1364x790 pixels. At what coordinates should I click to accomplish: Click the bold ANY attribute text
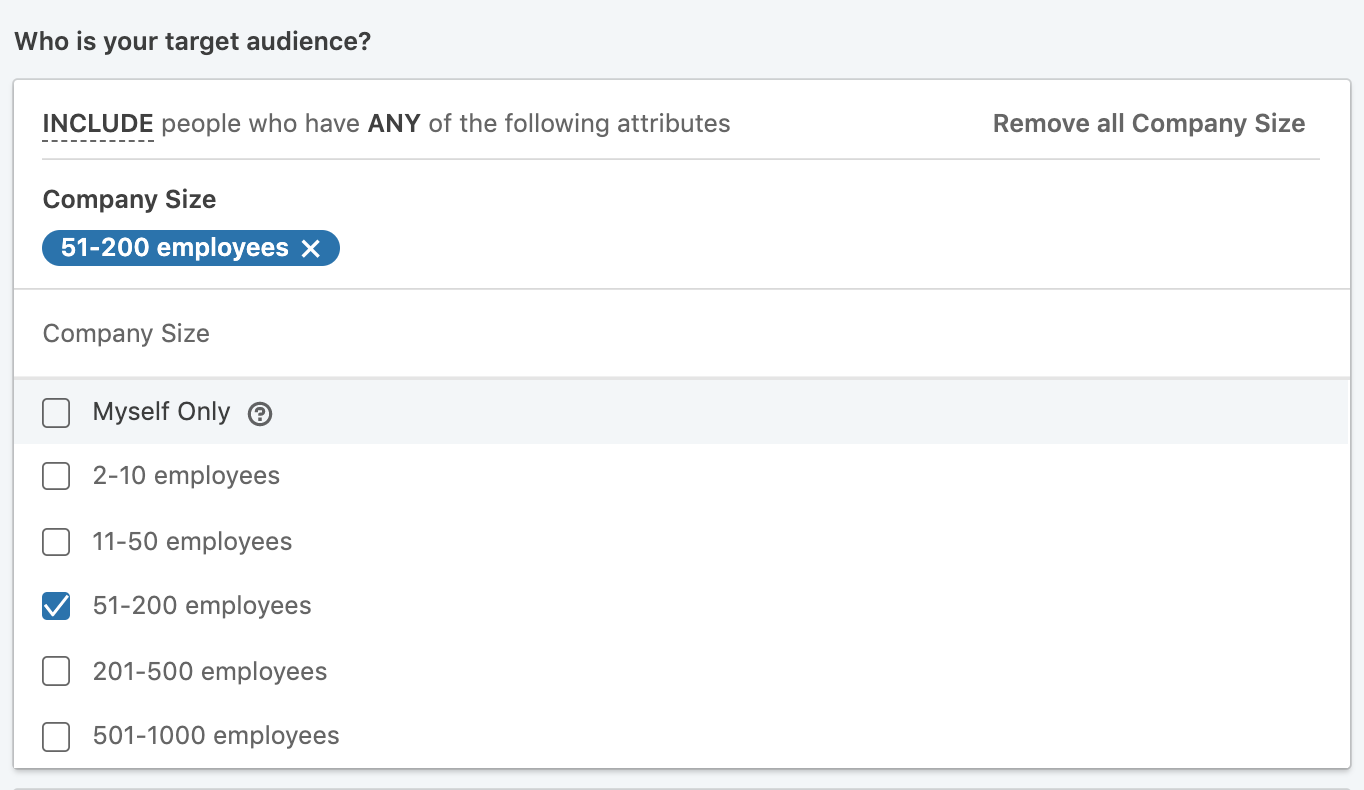click(x=394, y=124)
